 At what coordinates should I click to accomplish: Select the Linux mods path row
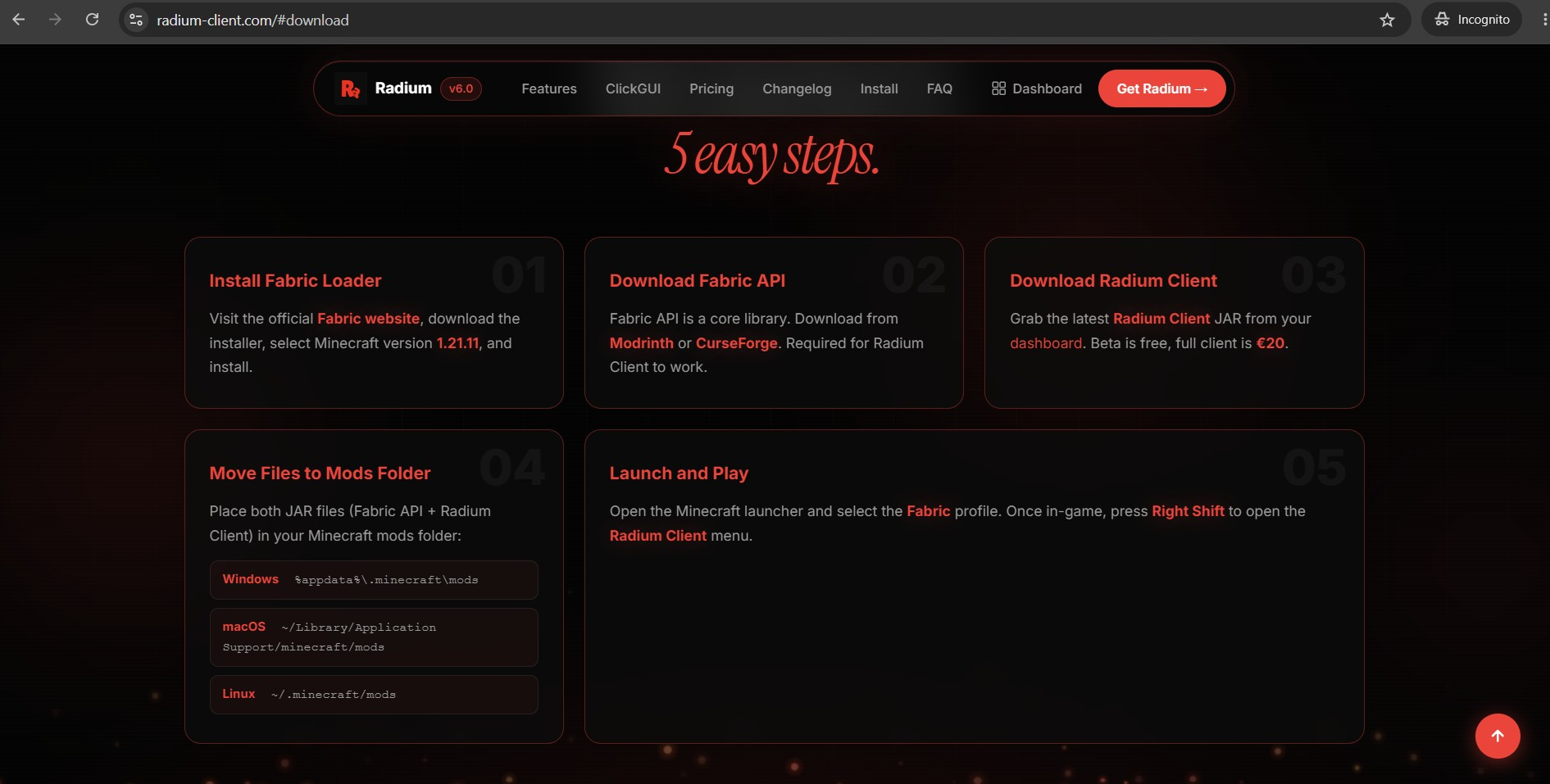(x=374, y=695)
